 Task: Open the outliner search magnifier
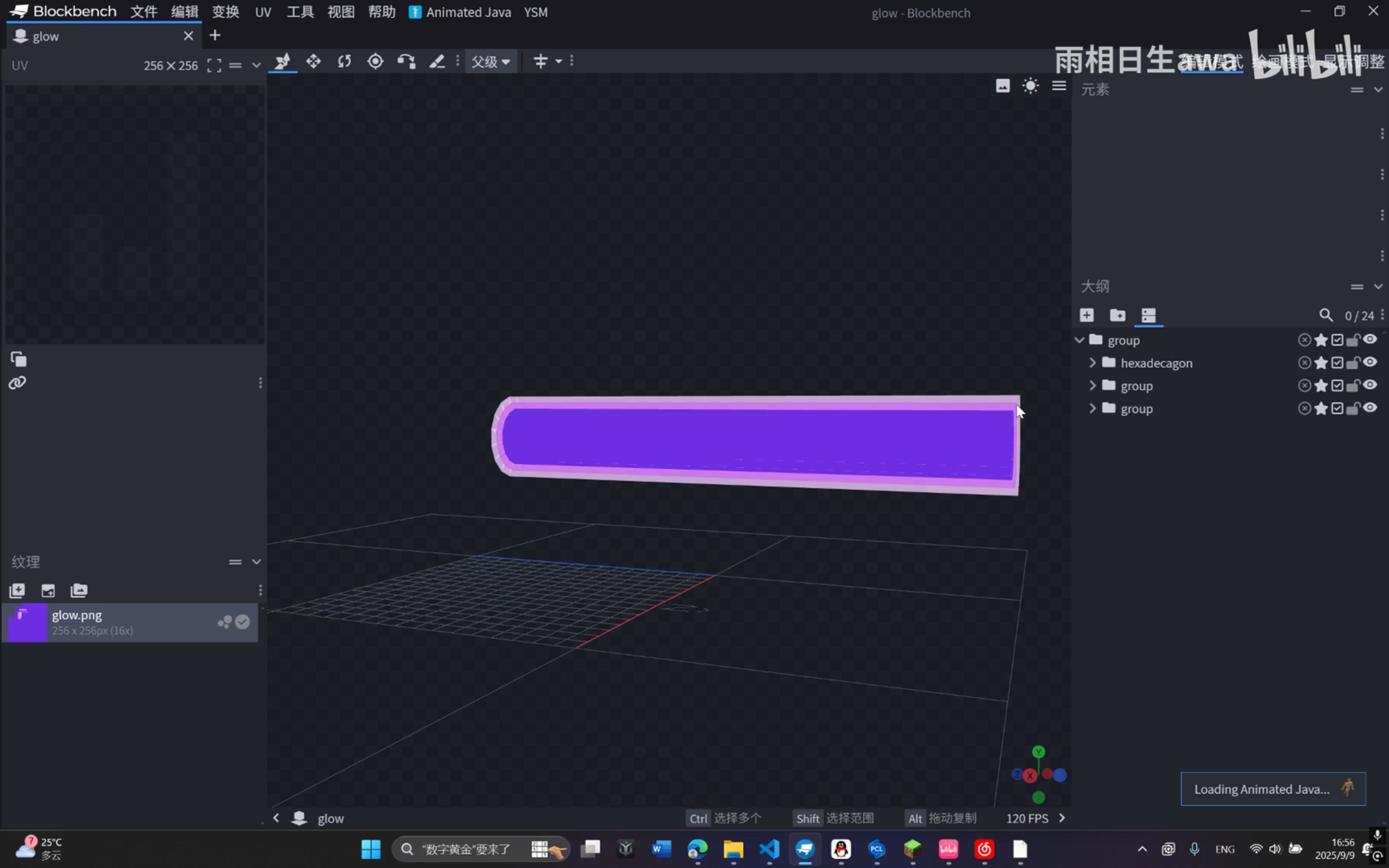point(1326,315)
